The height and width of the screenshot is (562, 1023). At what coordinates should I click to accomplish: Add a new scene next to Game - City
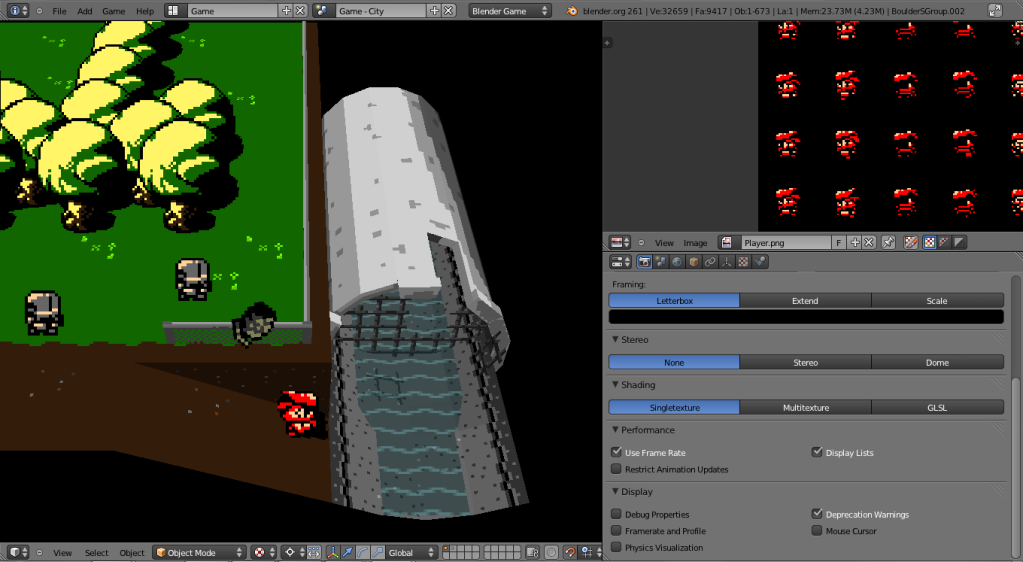click(435, 11)
